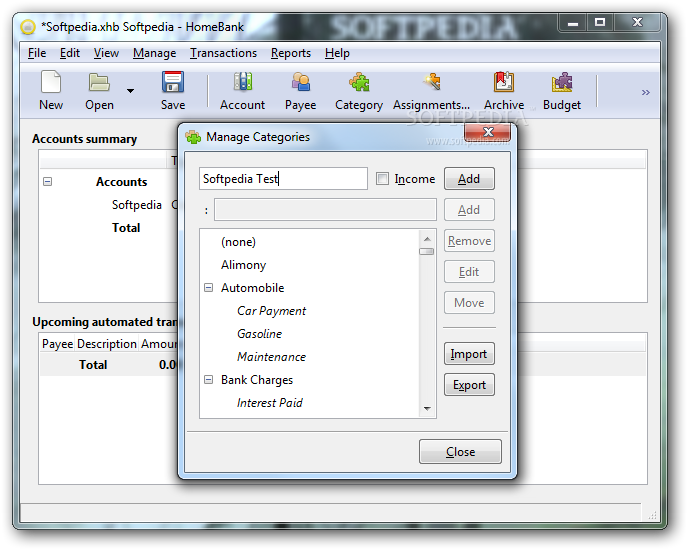Select the Interest Paid subcategory
The height and width of the screenshot is (550, 688).
(x=309, y=403)
